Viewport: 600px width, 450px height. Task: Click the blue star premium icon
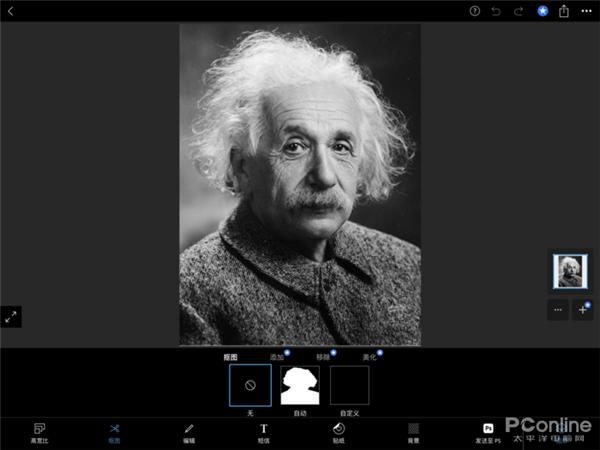pos(543,11)
